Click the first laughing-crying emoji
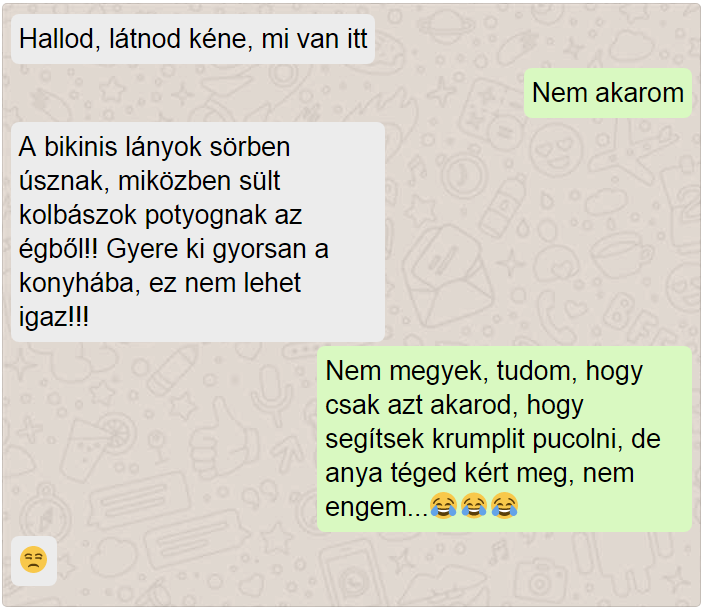 coord(444,506)
